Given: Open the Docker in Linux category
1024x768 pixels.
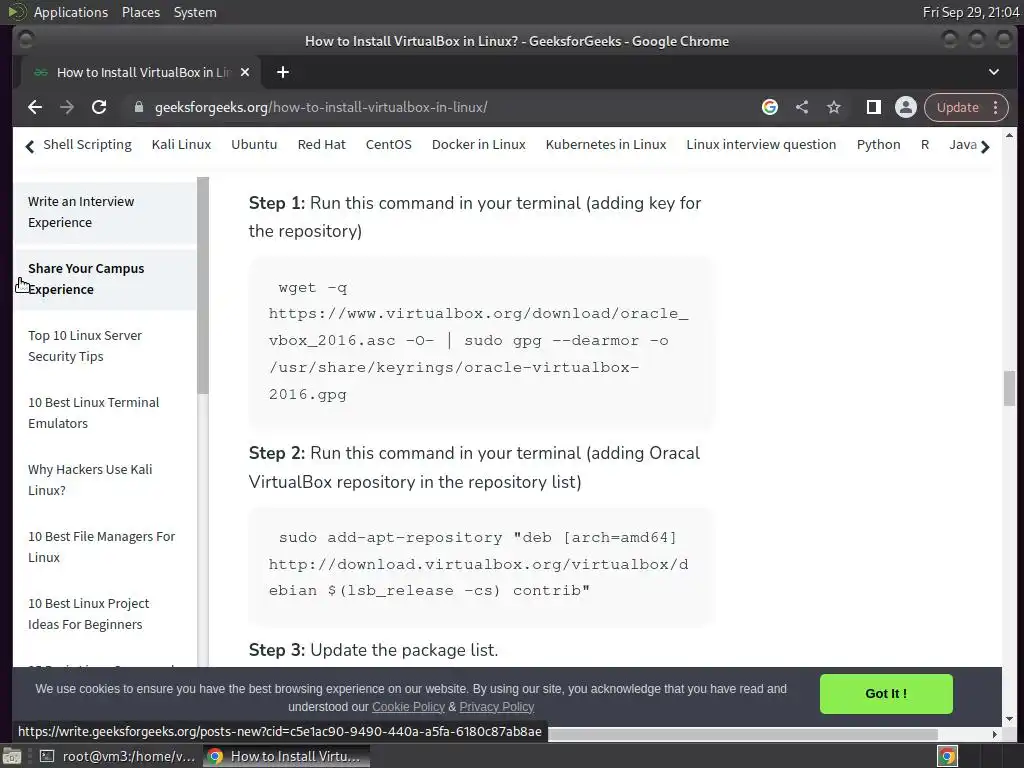Looking at the screenshot, I should click(479, 144).
